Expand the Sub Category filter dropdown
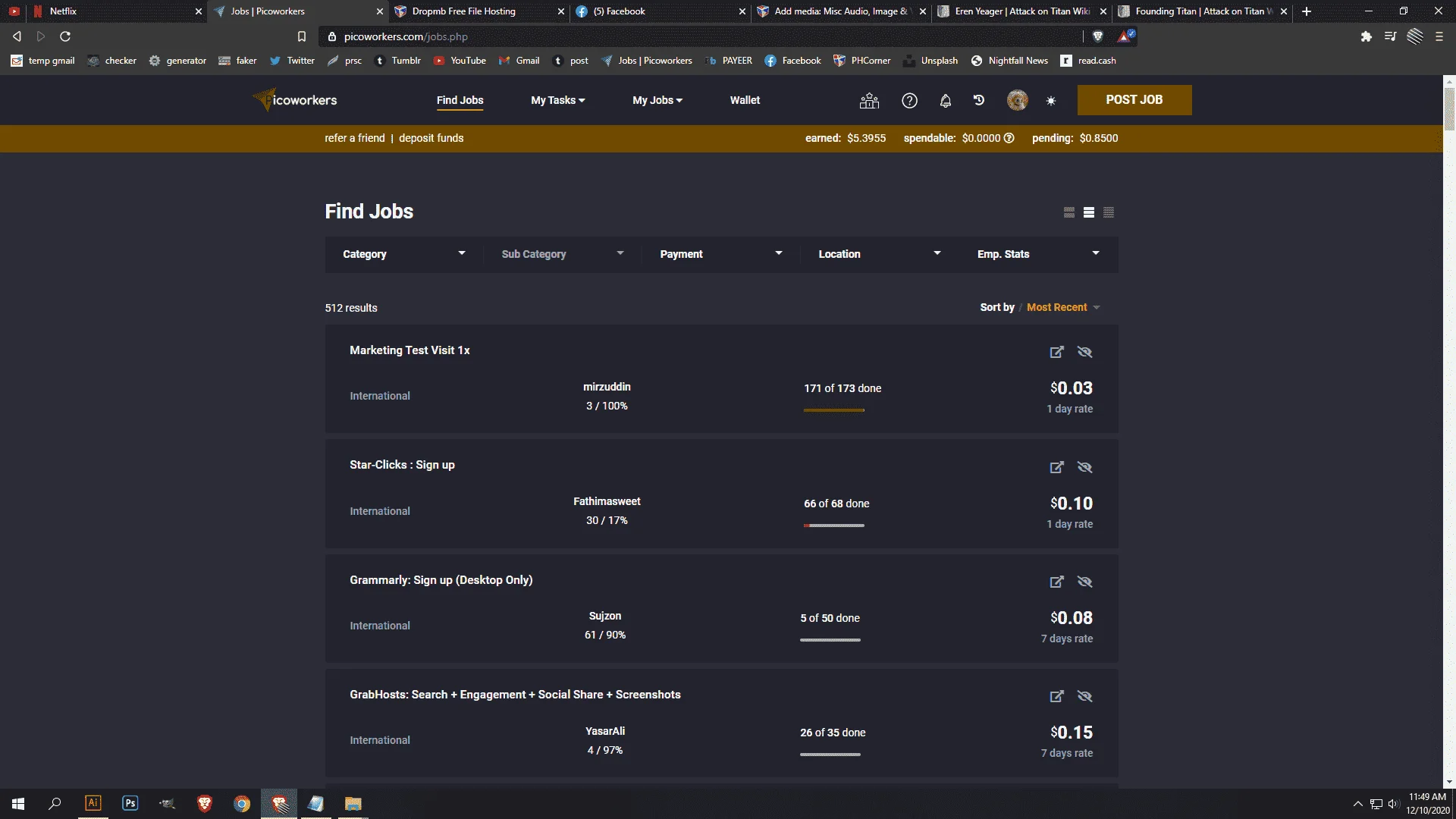1456x819 pixels. pos(562,254)
